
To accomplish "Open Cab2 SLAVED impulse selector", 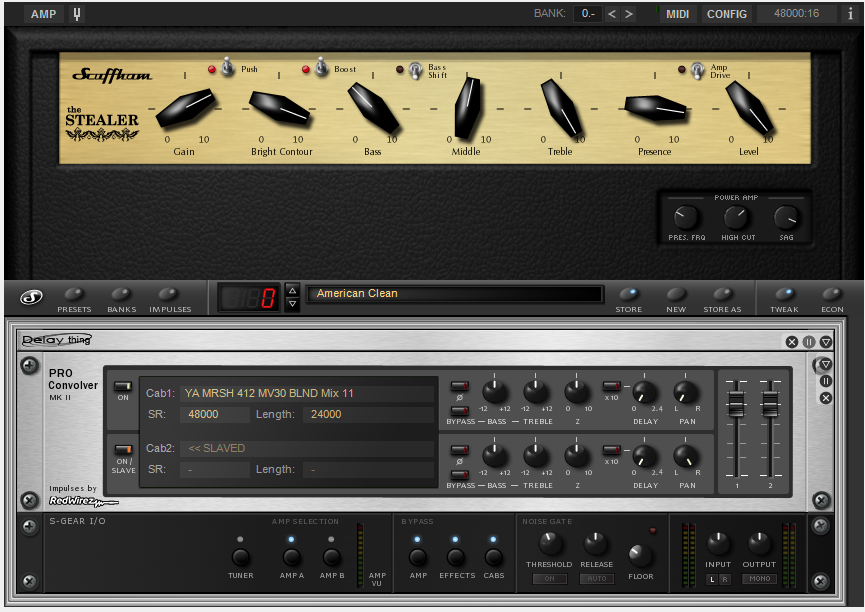I will [306, 448].
